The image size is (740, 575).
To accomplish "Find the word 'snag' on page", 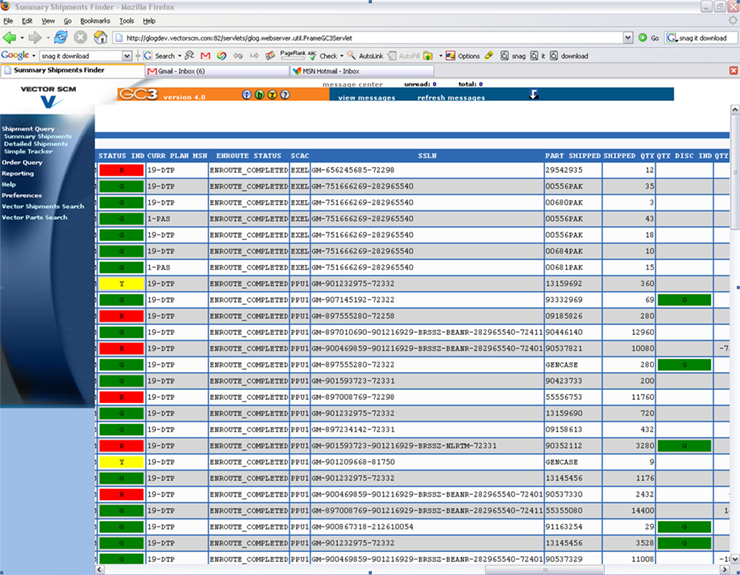I will click(x=513, y=56).
